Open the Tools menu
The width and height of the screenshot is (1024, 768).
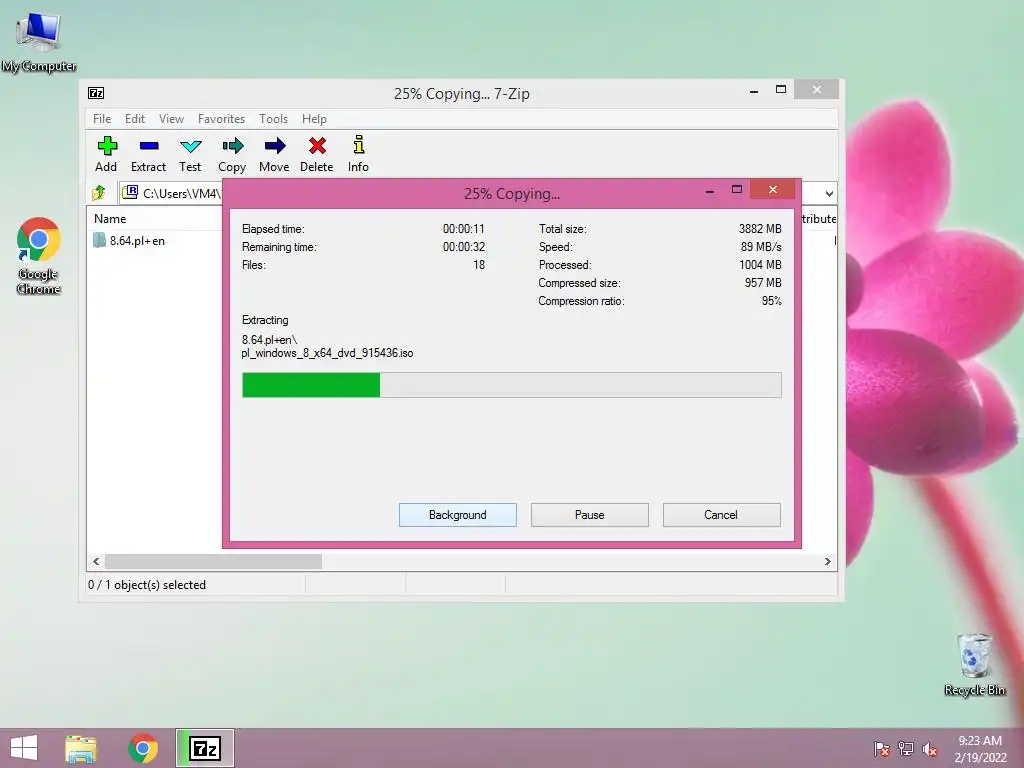pos(273,119)
